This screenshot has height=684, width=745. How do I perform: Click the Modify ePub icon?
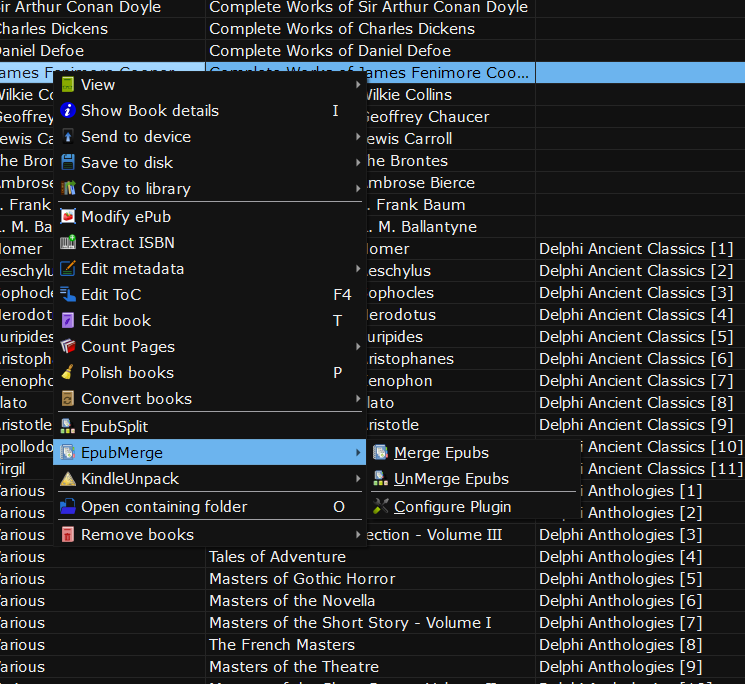[68, 217]
